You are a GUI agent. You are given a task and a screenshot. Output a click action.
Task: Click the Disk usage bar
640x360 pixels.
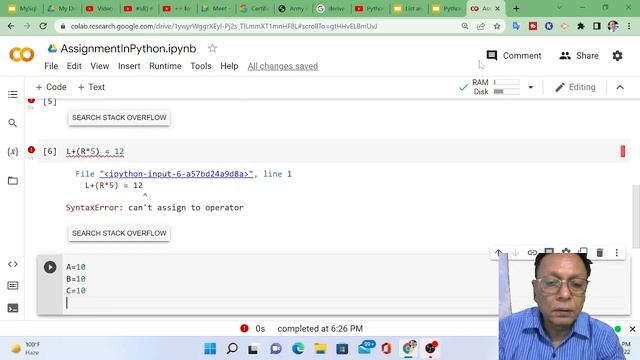(507, 91)
